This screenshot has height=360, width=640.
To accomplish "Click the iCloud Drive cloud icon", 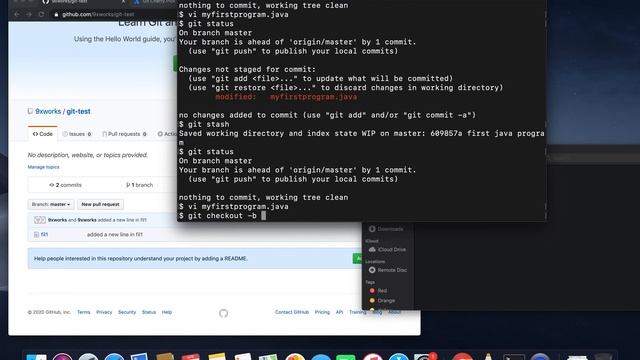I will [x=372, y=249].
